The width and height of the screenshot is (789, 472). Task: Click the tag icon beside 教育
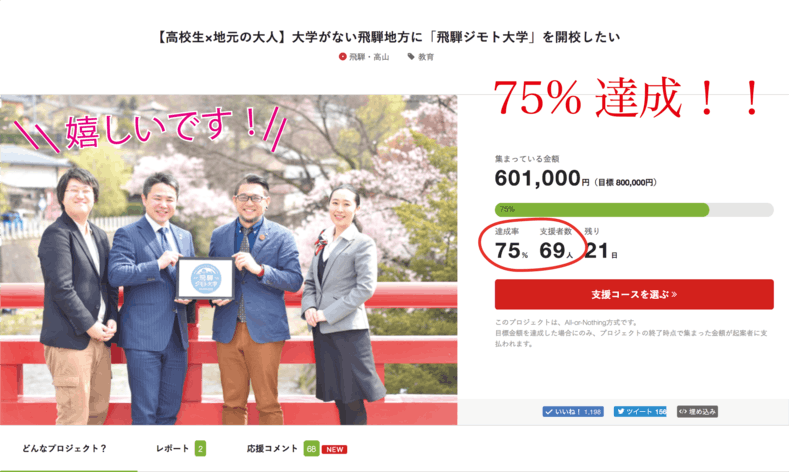click(x=411, y=57)
